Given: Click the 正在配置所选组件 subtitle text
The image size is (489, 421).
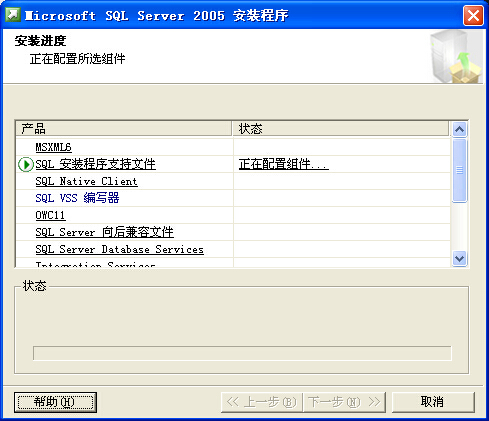Looking at the screenshot, I should pos(77,59).
